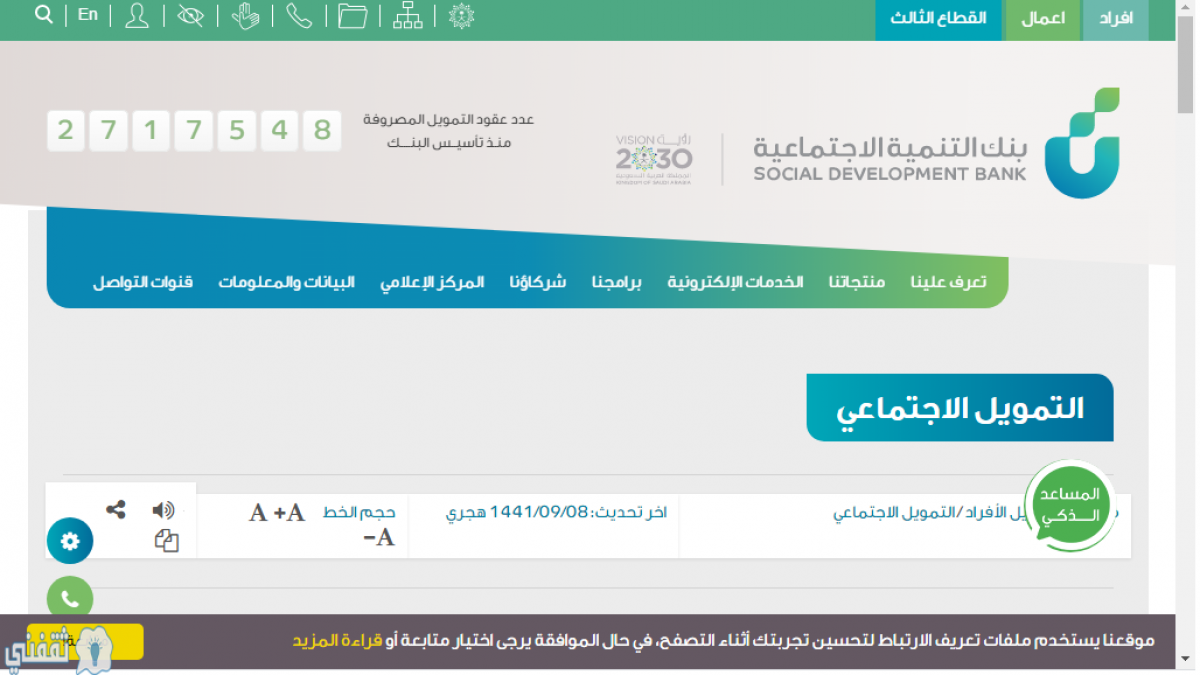1200x675 pixels.
Task: Click the copy page icon
Action: pos(167,541)
